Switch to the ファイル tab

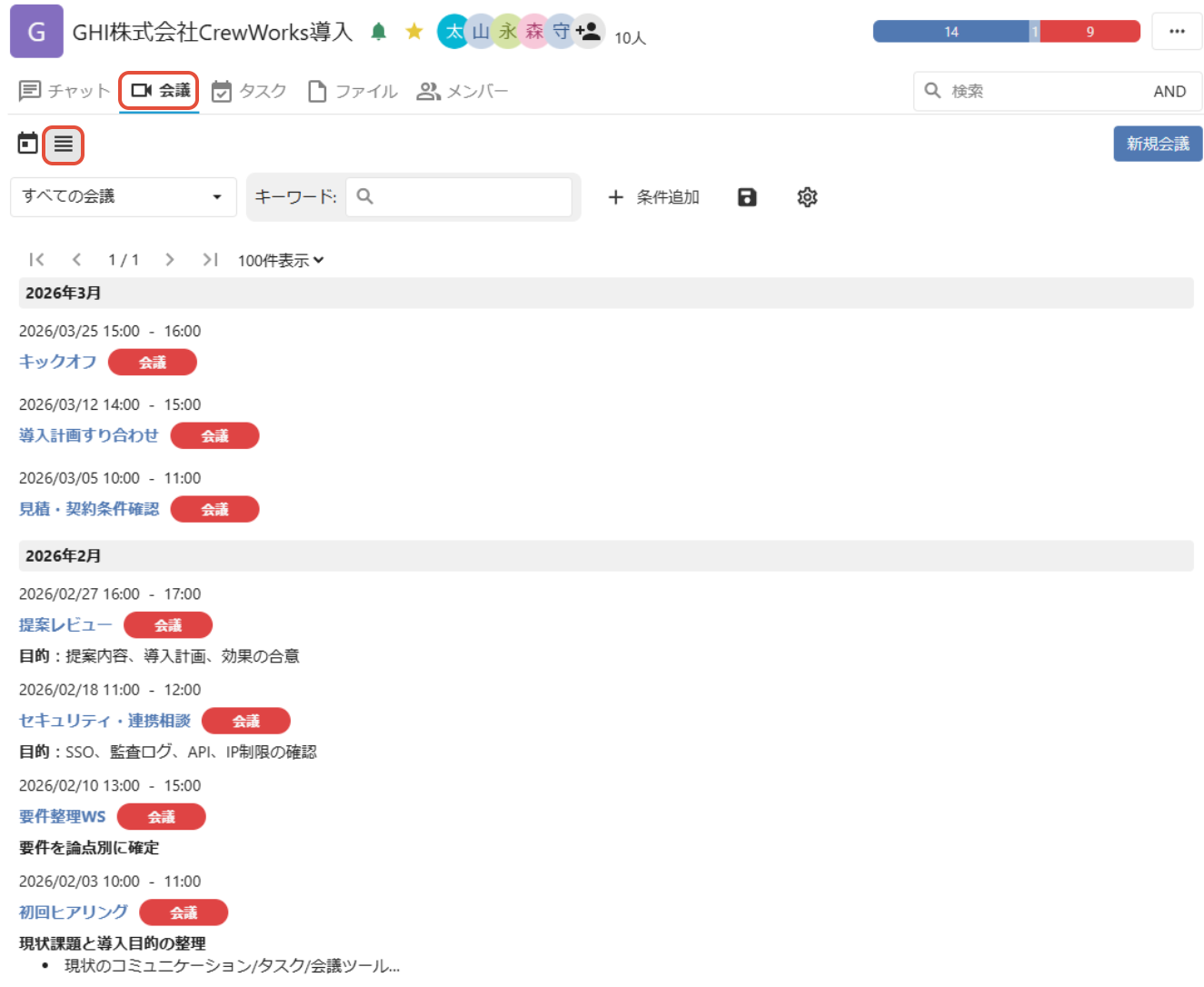click(x=353, y=91)
